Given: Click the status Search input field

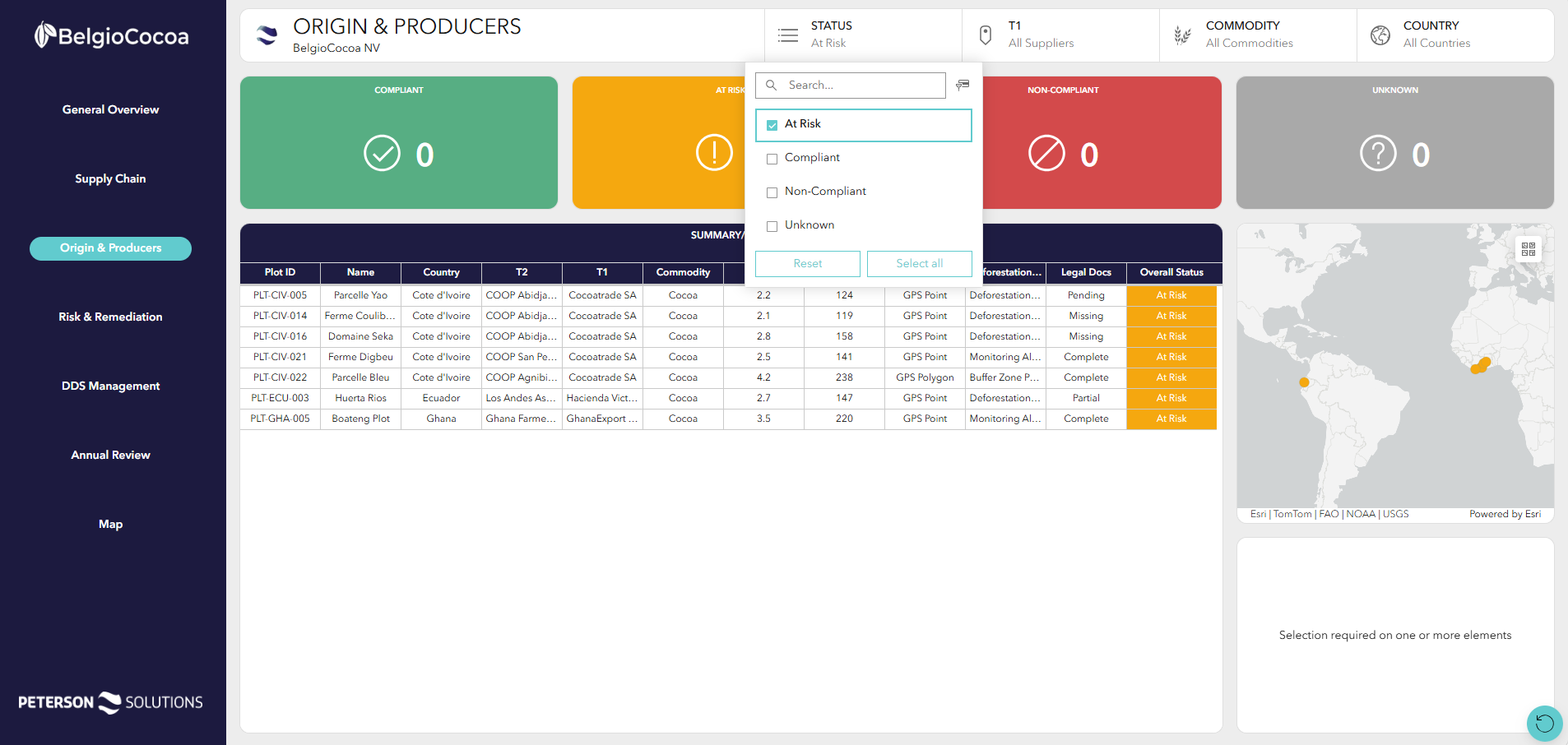Looking at the screenshot, I should click(851, 85).
